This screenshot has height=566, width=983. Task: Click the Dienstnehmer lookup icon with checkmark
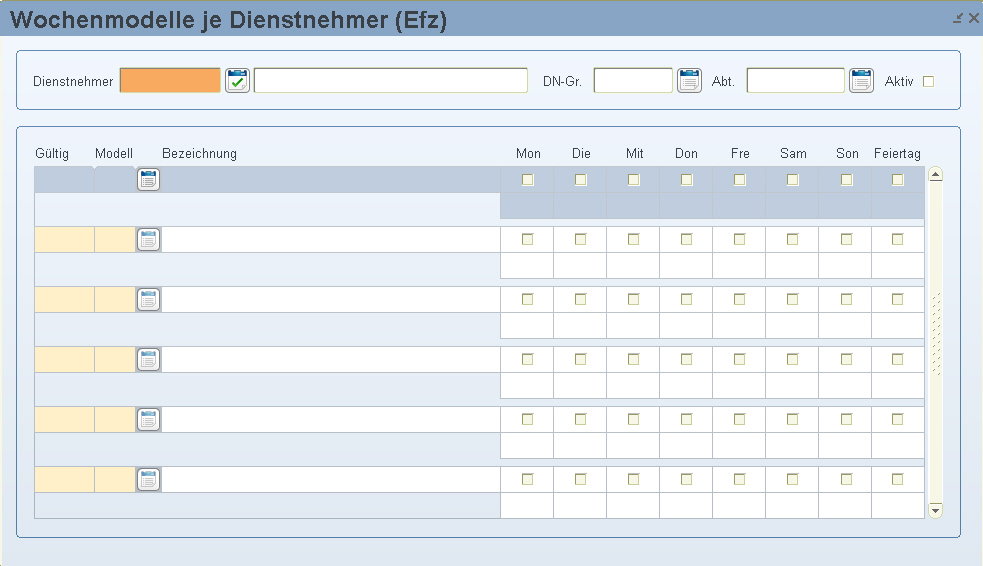tap(237, 81)
